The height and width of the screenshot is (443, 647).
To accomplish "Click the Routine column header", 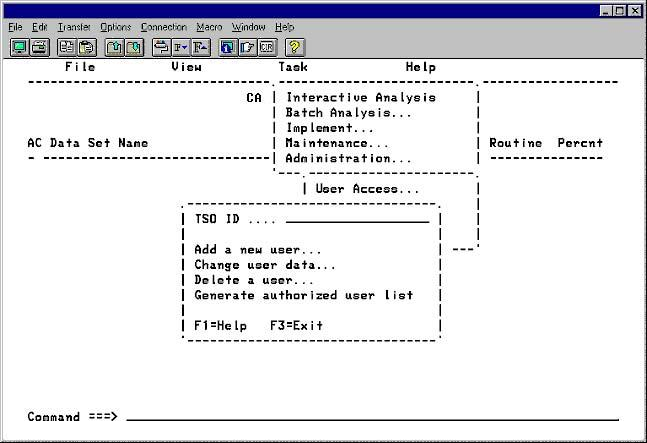I will click(x=516, y=143).
